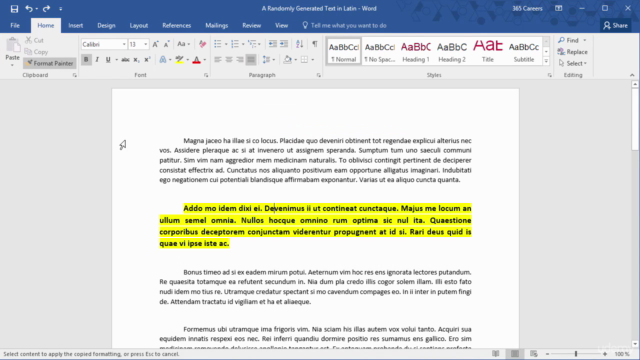Open the Change Case dropdown
The image size is (640, 360).
click(183, 44)
